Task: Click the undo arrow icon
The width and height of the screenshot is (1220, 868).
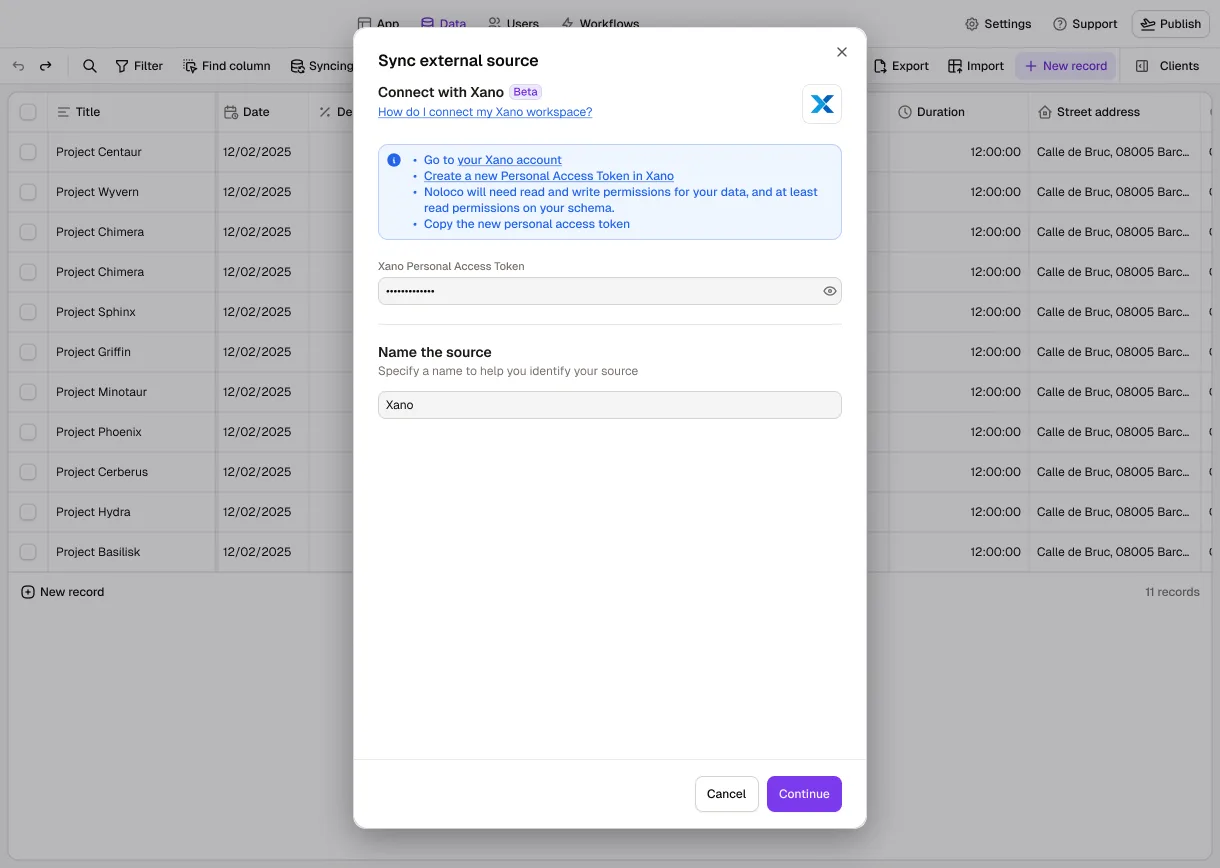Action: tap(18, 66)
